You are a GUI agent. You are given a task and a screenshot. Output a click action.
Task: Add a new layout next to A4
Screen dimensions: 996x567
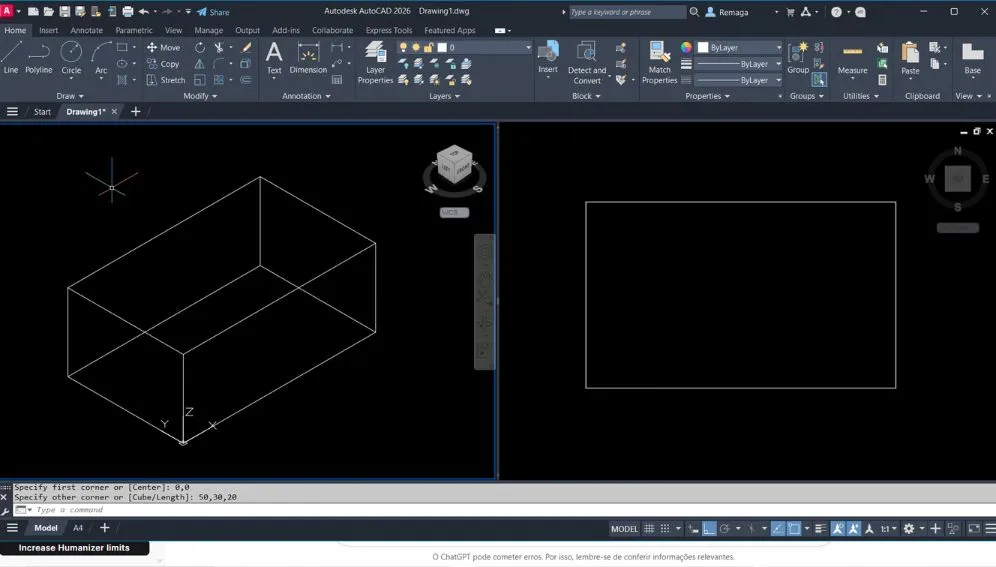coord(104,528)
